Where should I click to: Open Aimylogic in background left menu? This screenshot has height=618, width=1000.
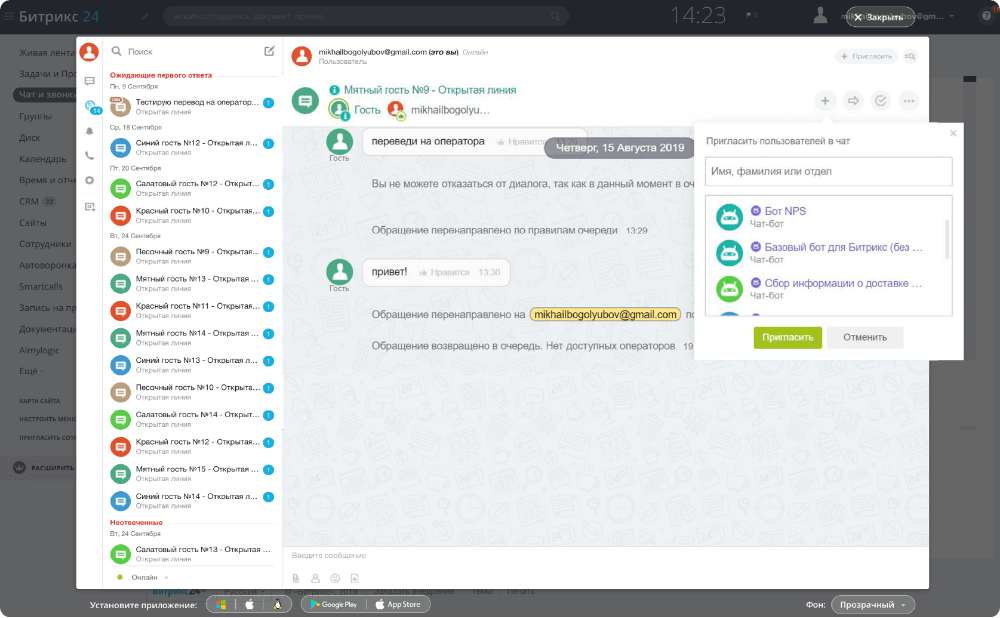point(39,350)
